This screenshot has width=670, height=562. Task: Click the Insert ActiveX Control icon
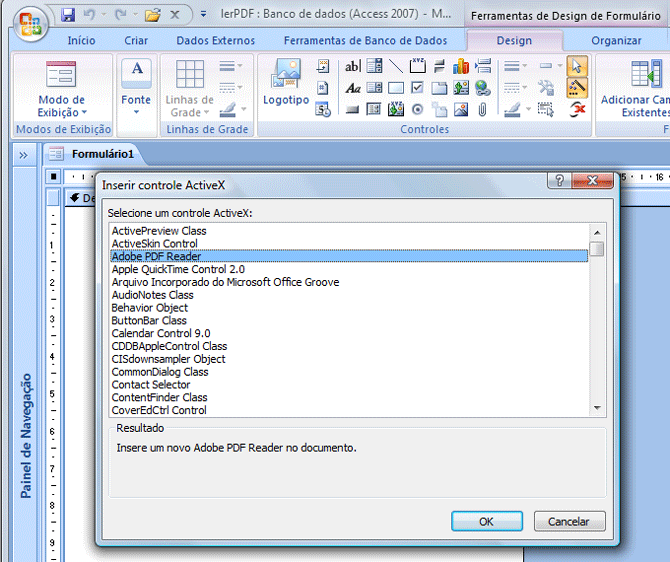click(577, 110)
